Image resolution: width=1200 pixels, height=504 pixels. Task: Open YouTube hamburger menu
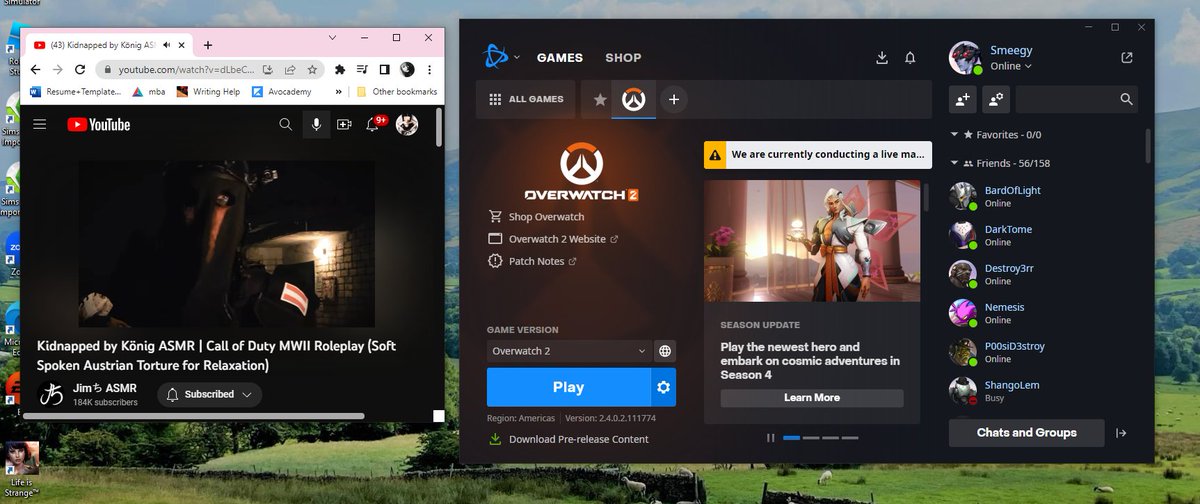point(40,124)
